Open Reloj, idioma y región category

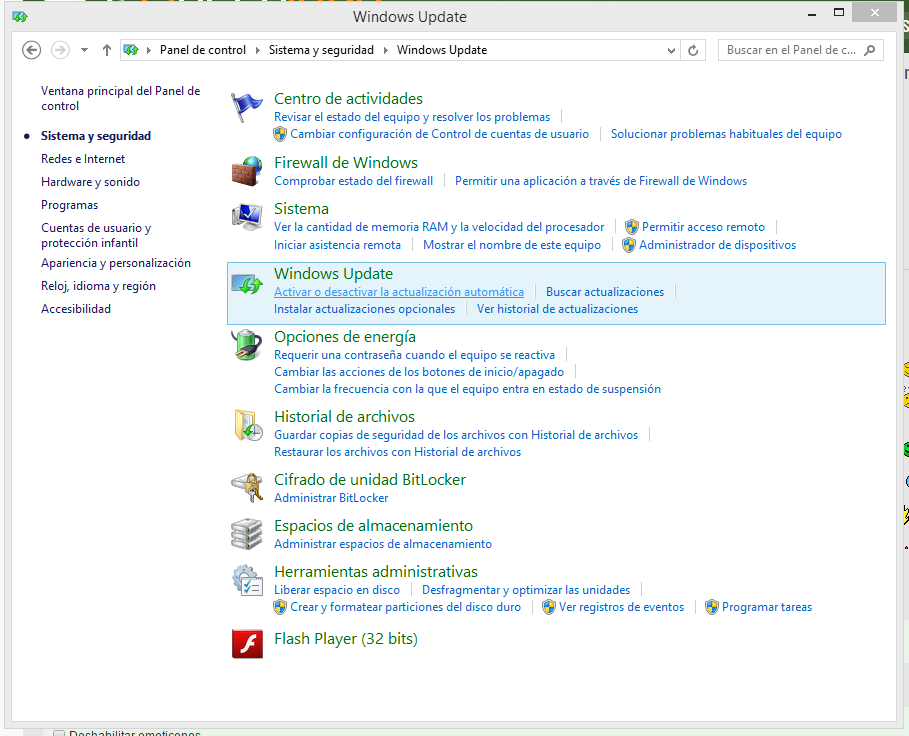click(x=99, y=286)
